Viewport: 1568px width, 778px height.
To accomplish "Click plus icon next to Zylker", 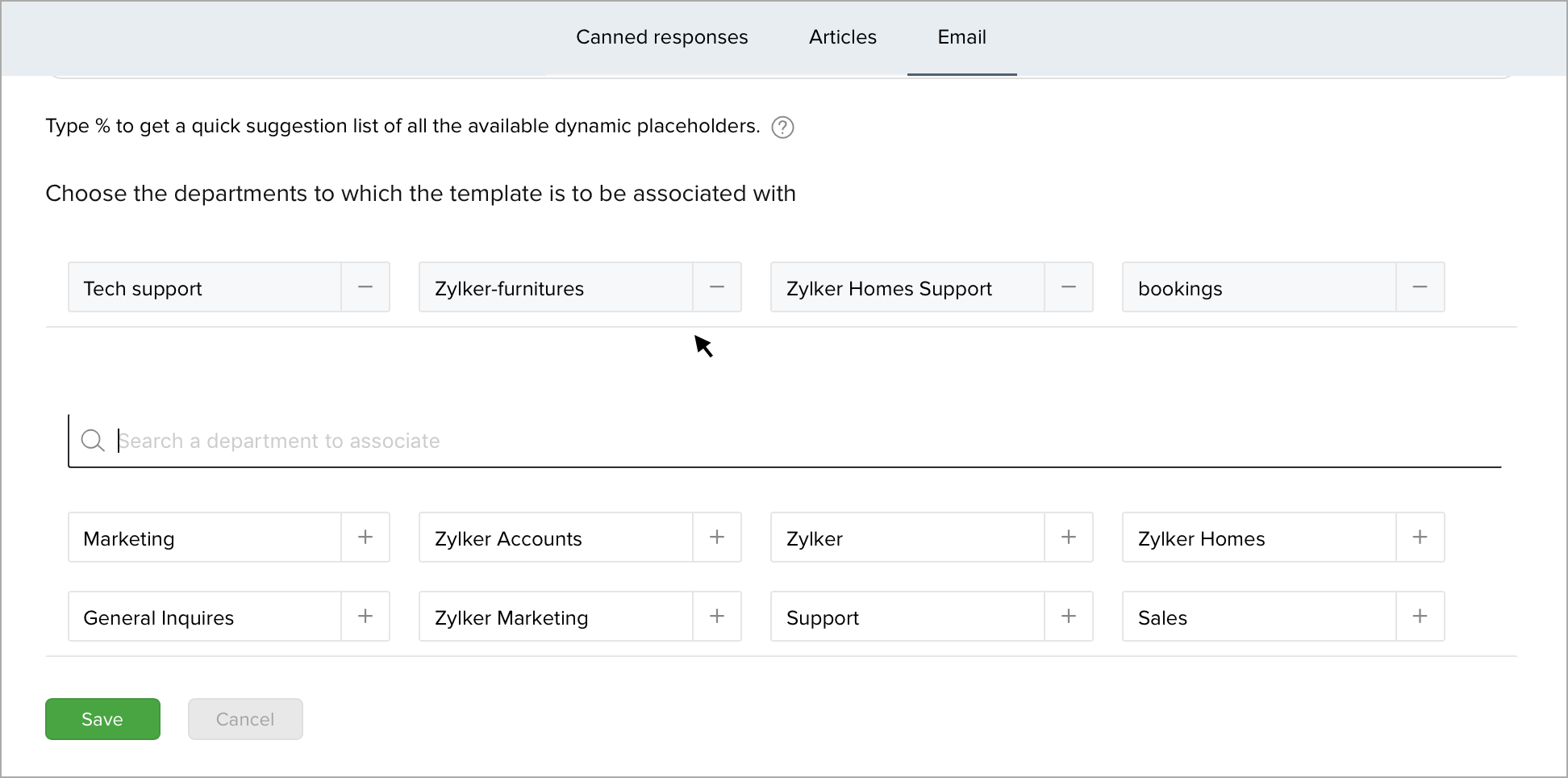I will coord(1069,537).
